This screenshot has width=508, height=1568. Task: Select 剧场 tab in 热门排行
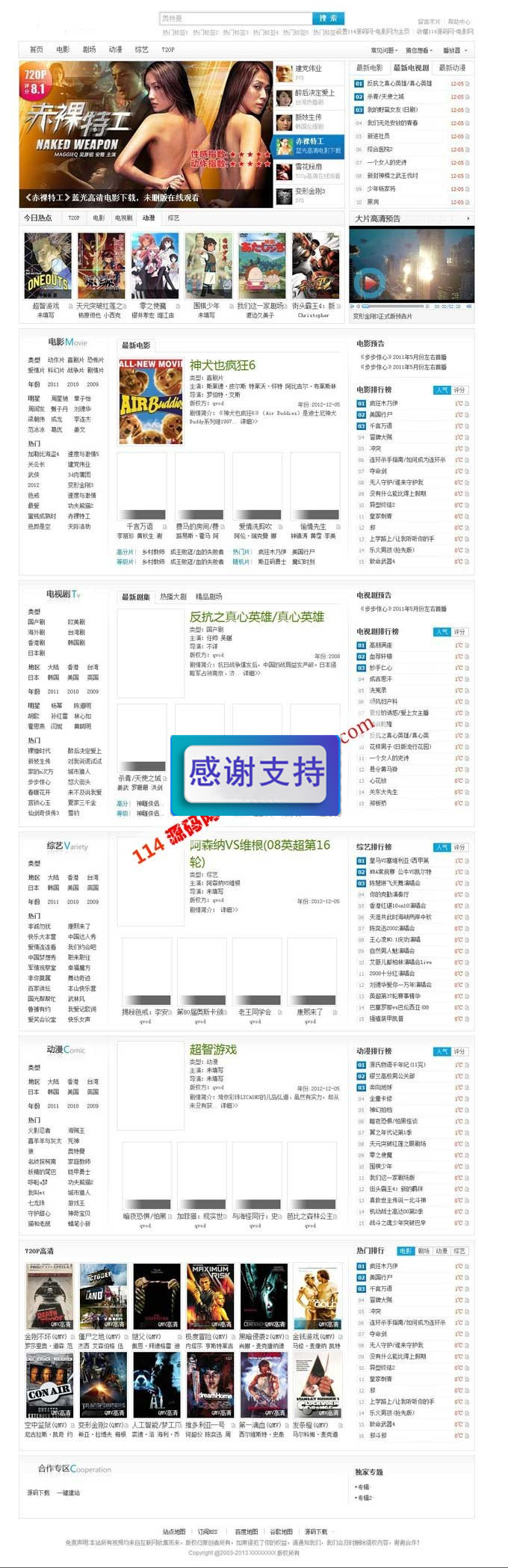[x=424, y=1251]
